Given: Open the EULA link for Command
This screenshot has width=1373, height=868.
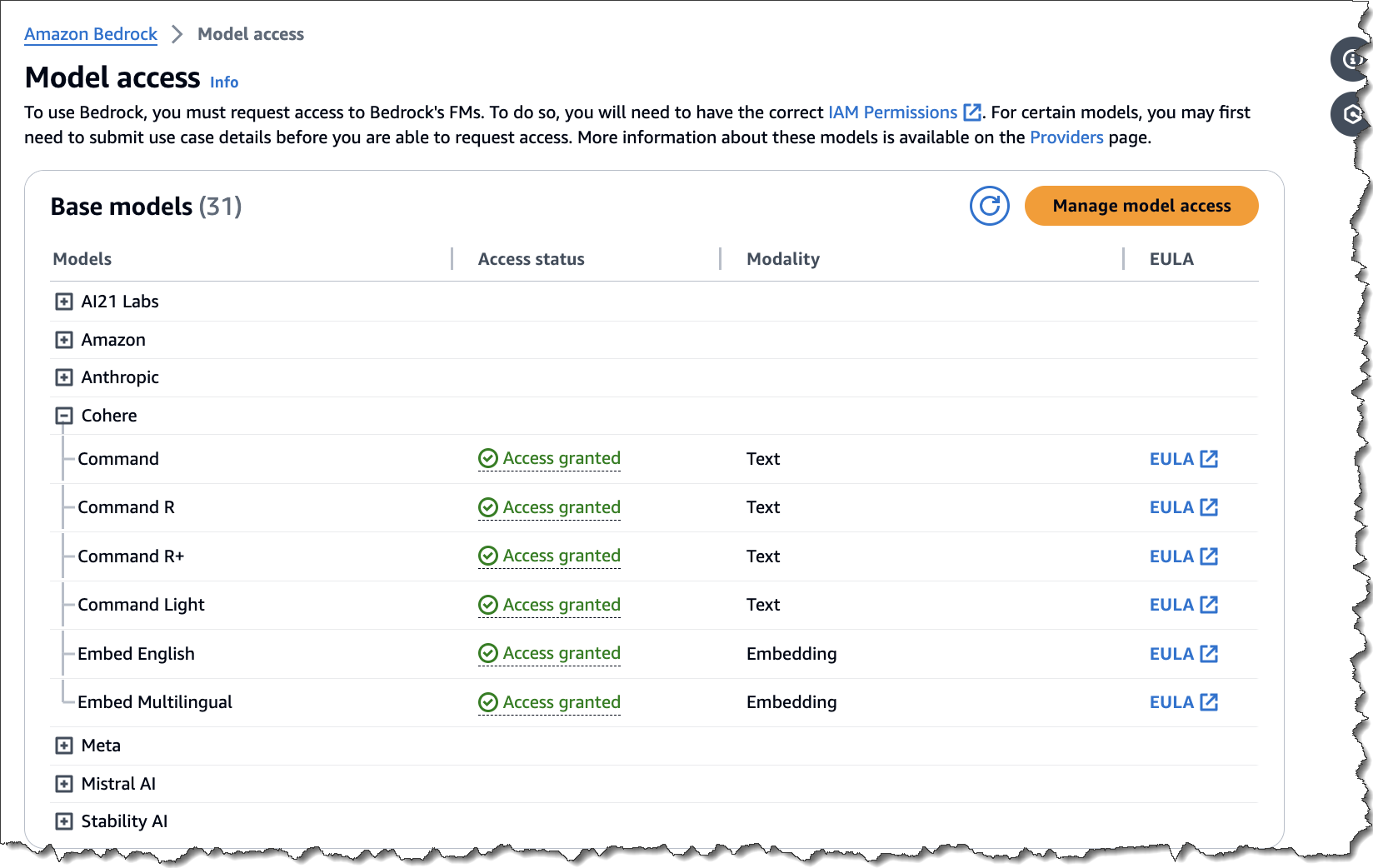Looking at the screenshot, I should pyautogui.click(x=1172, y=459).
